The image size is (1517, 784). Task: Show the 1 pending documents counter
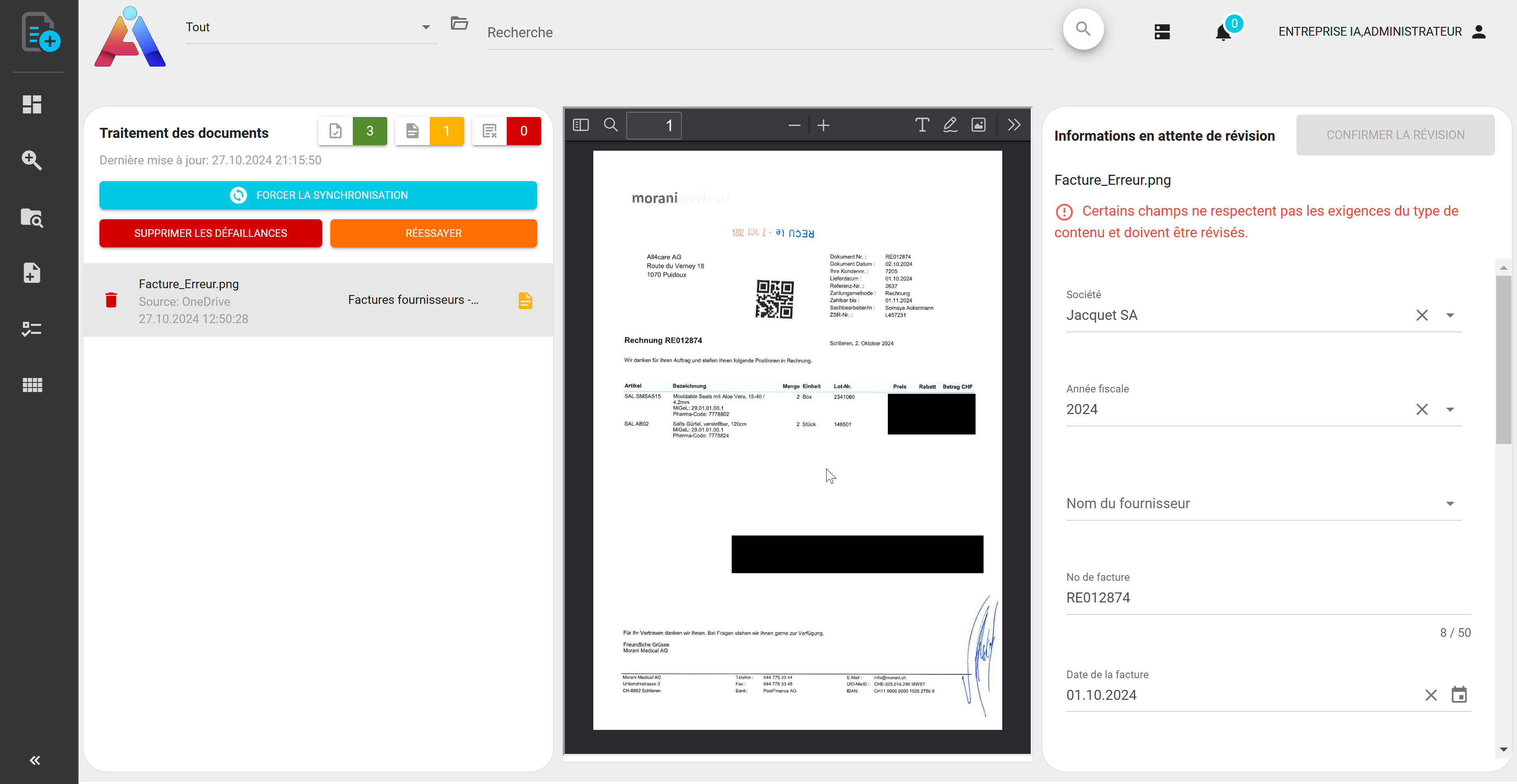tap(429, 131)
